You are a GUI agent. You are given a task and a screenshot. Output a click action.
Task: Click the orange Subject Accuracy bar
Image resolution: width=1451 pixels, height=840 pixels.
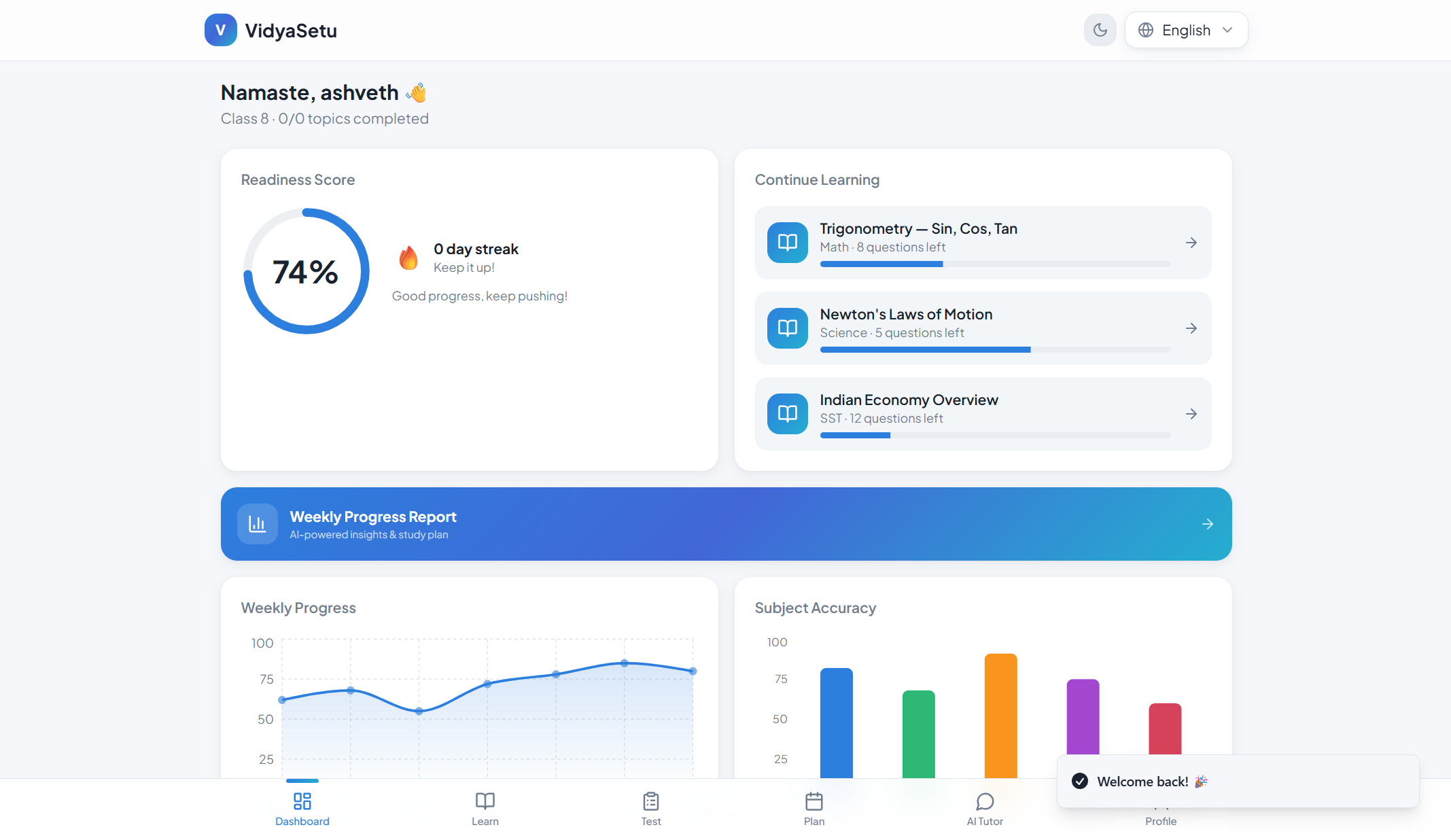1000,715
